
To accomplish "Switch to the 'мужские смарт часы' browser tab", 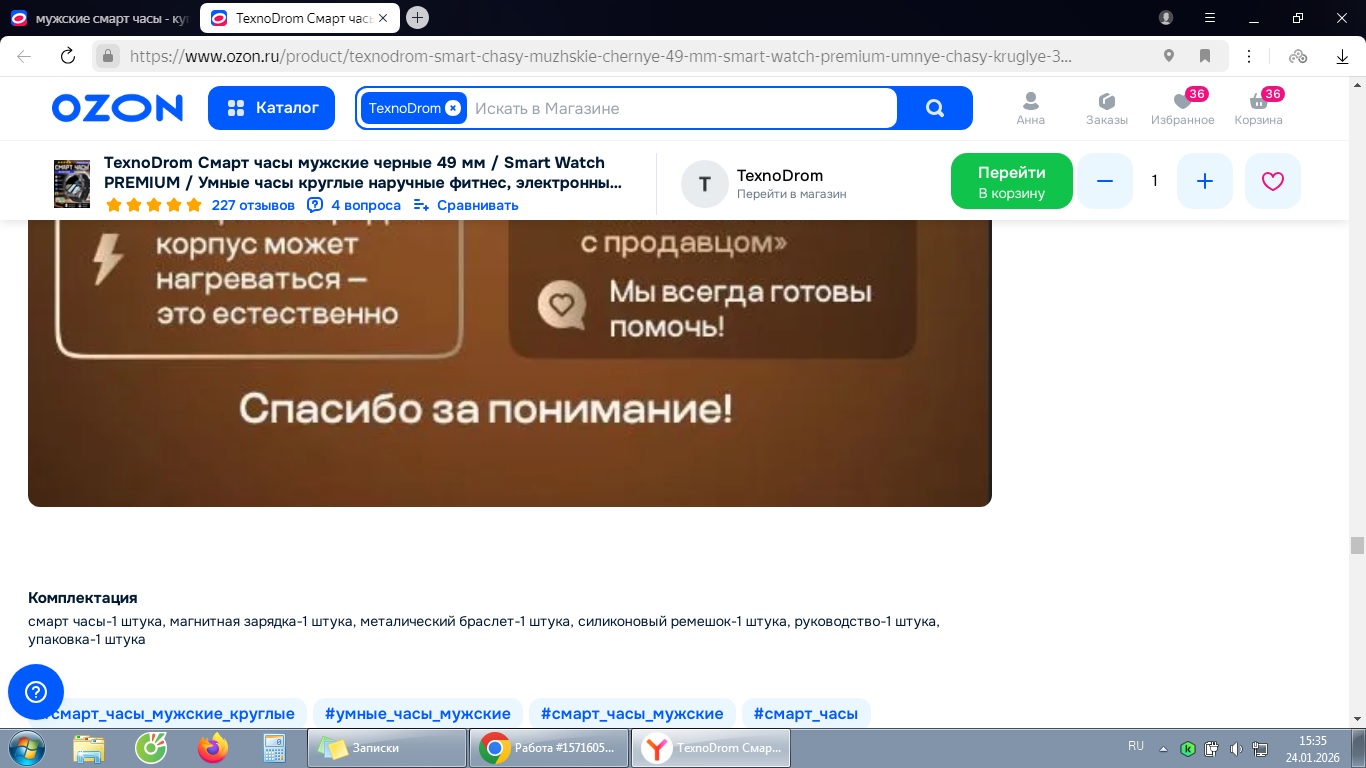I will pyautogui.click(x=98, y=18).
